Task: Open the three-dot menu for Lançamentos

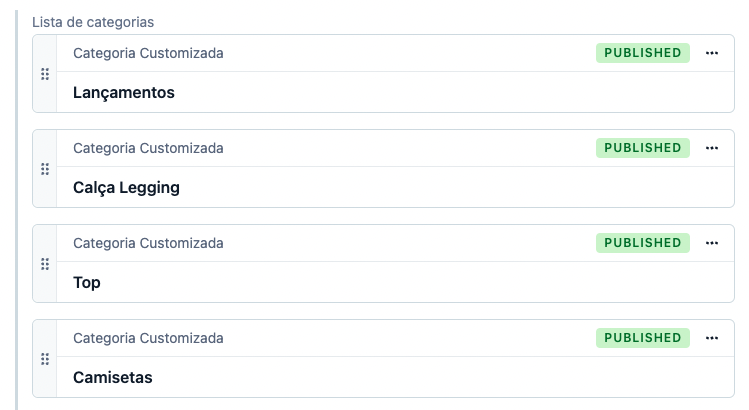Action: tap(712, 53)
